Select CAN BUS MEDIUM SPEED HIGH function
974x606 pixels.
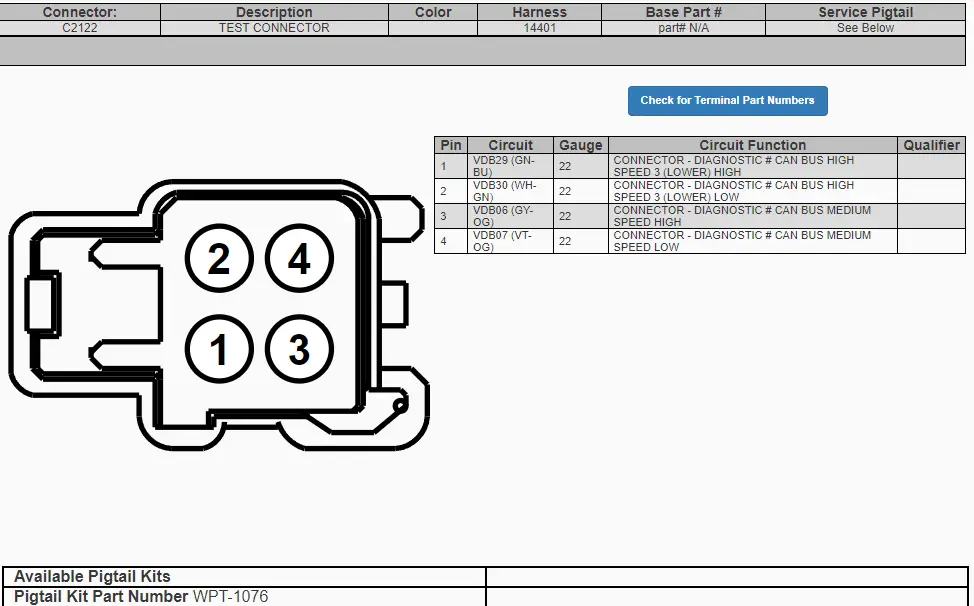tap(753, 216)
